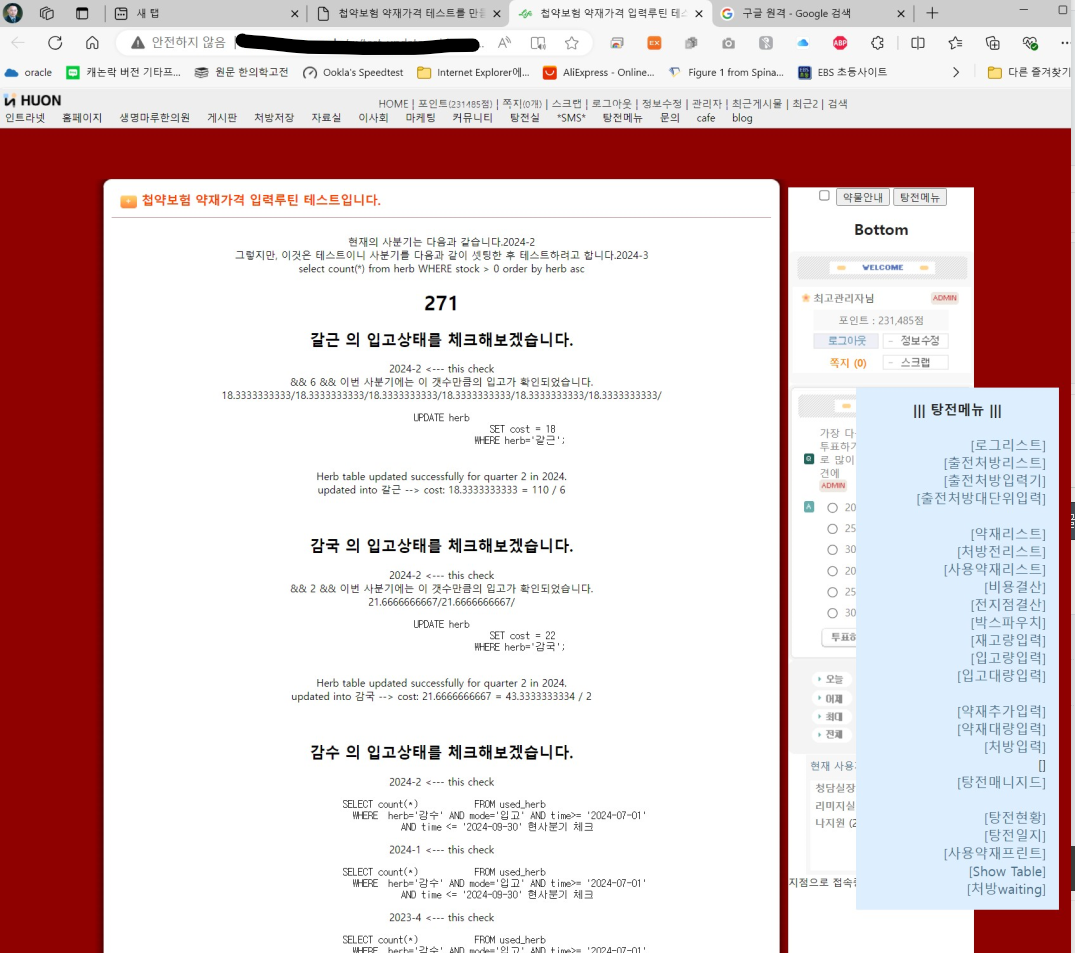
Task: Click the red ABP adblock icon
Action: click(x=840, y=43)
